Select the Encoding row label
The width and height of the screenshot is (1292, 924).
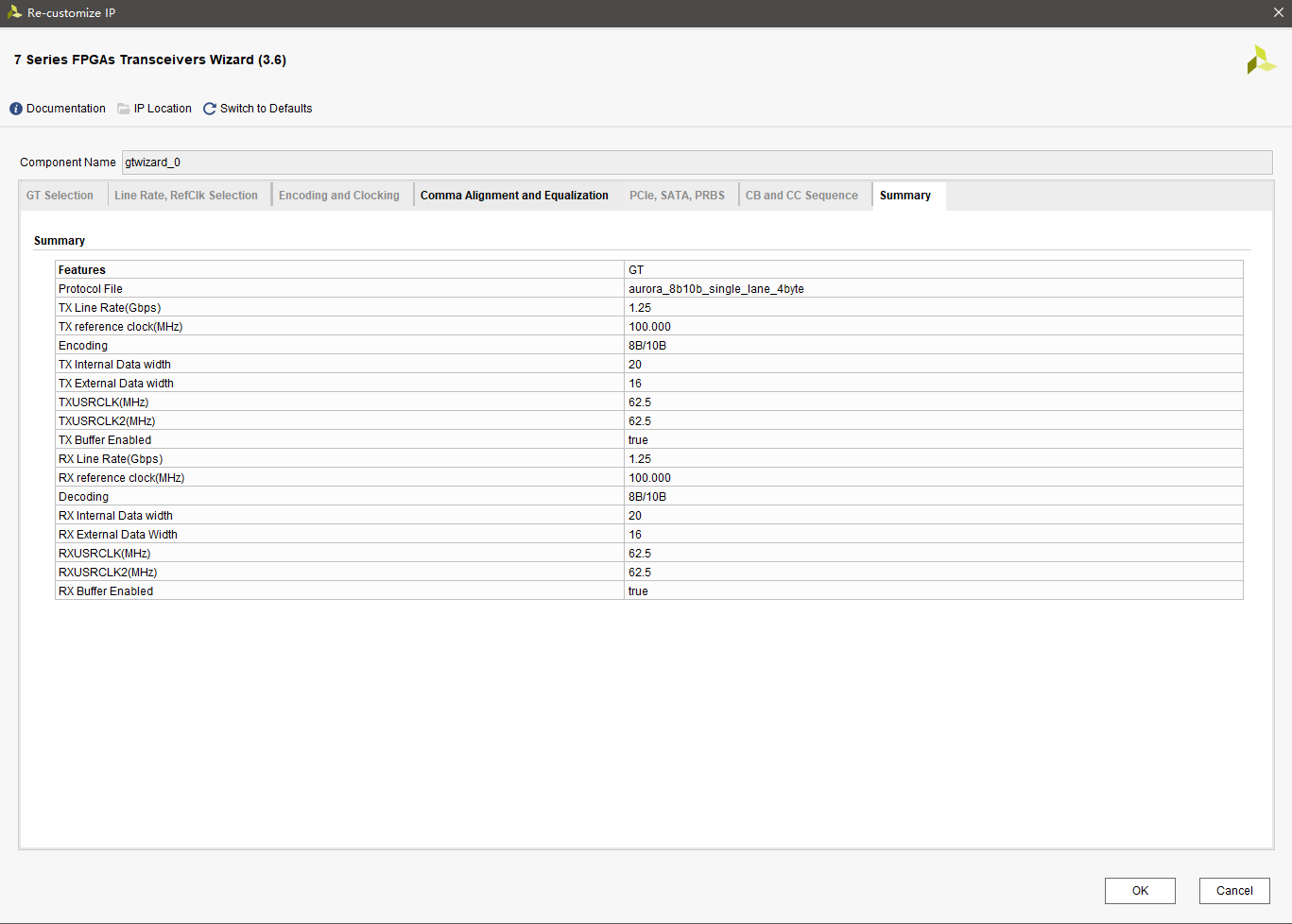(x=83, y=346)
